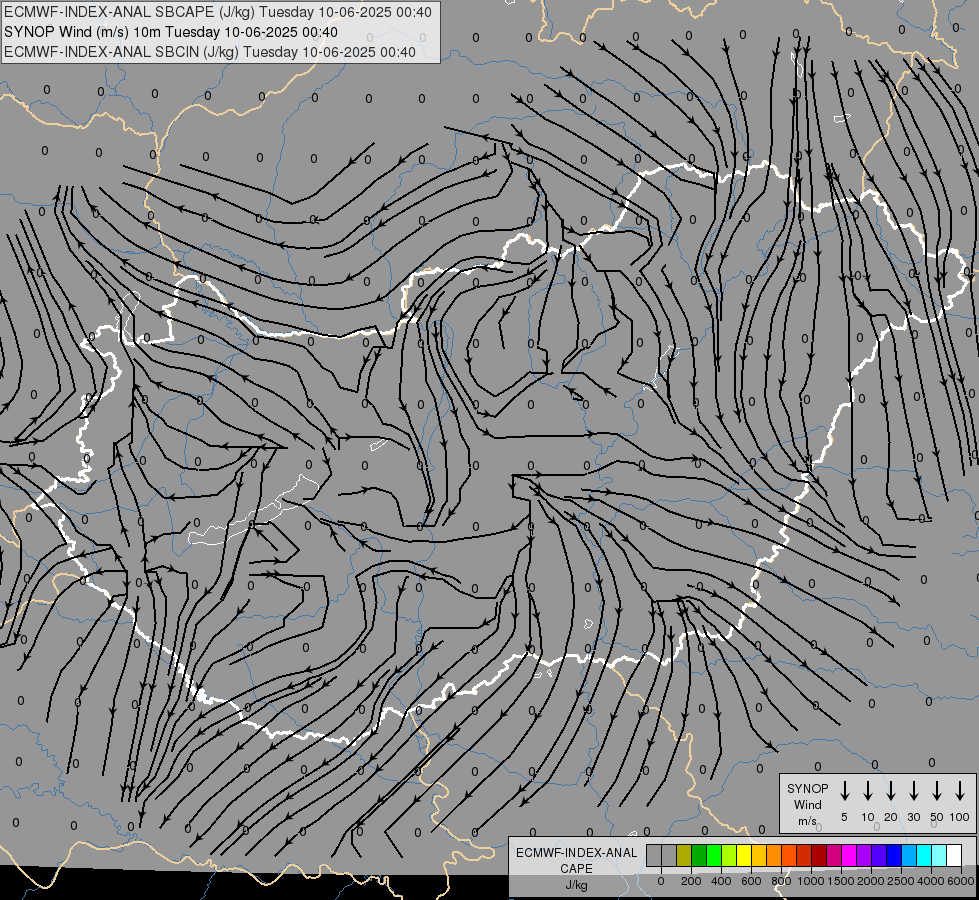Screen dimensions: 979x900
Task: Click the SYNOP Wind 10m title line
Action: pyautogui.click(x=171, y=32)
